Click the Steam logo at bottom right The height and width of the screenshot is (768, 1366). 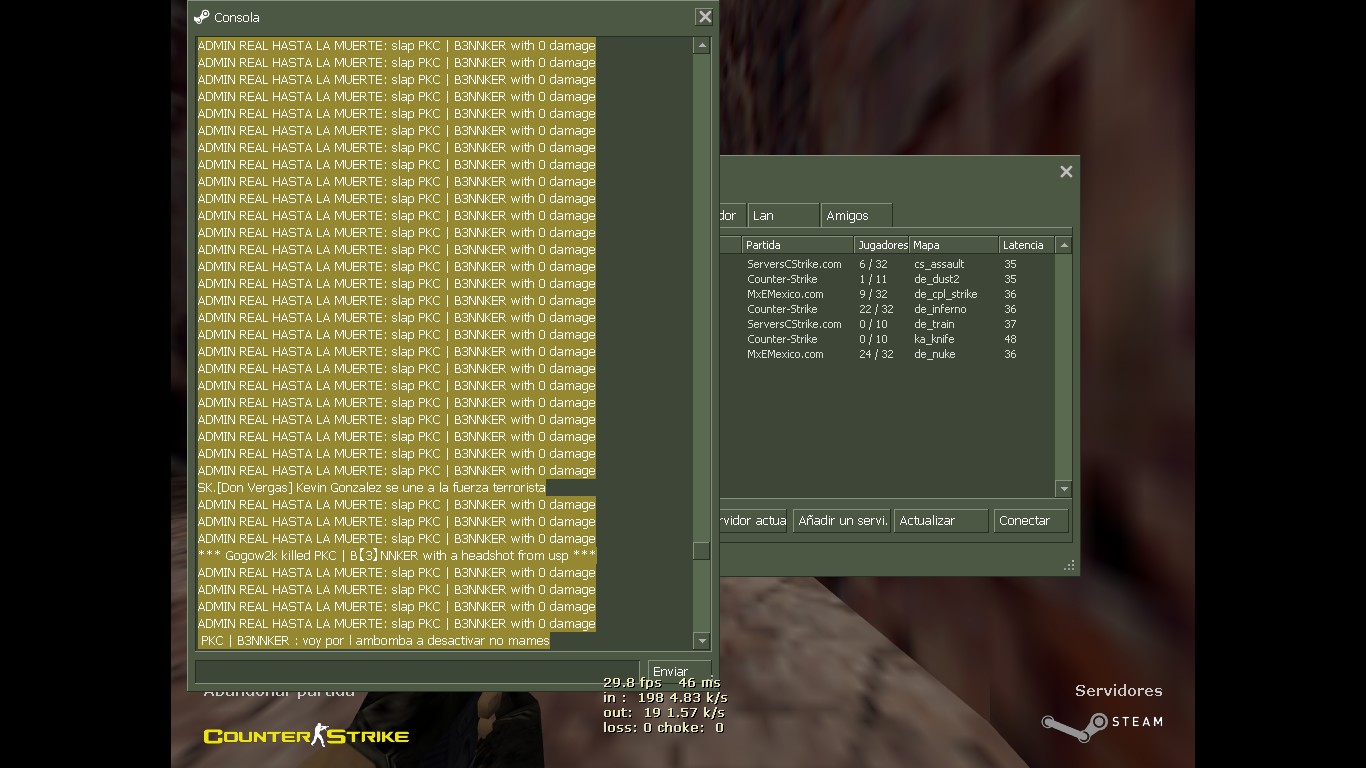tap(1102, 724)
